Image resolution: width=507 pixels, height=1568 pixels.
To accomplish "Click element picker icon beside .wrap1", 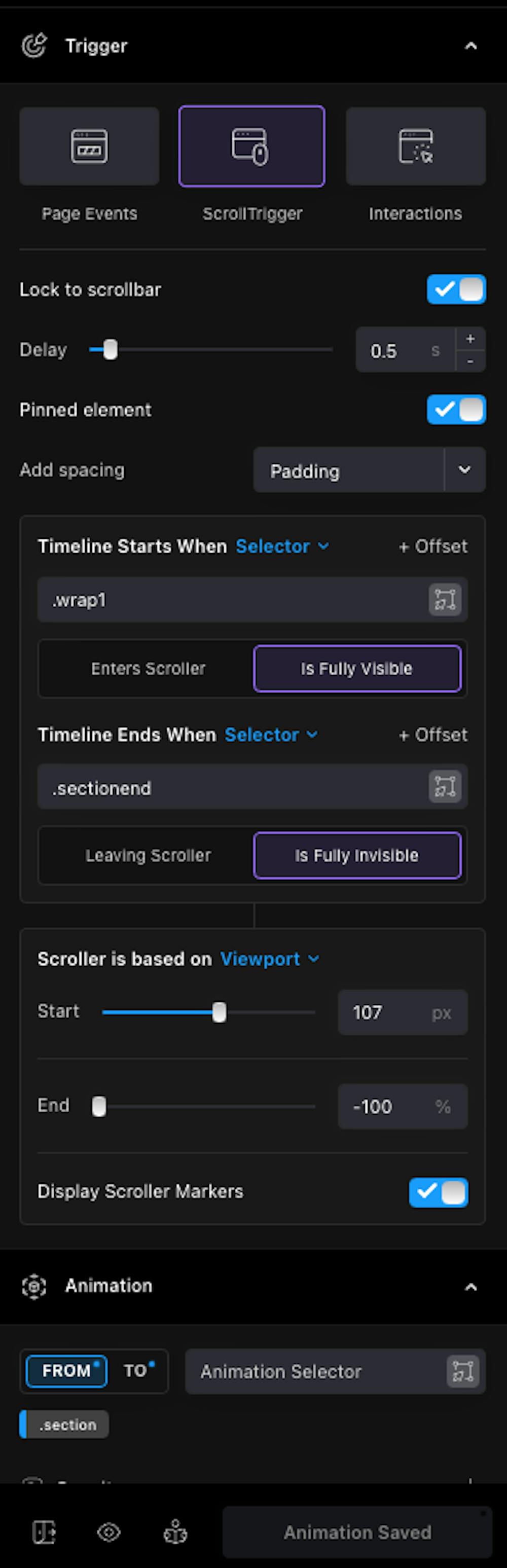I will 445,600.
